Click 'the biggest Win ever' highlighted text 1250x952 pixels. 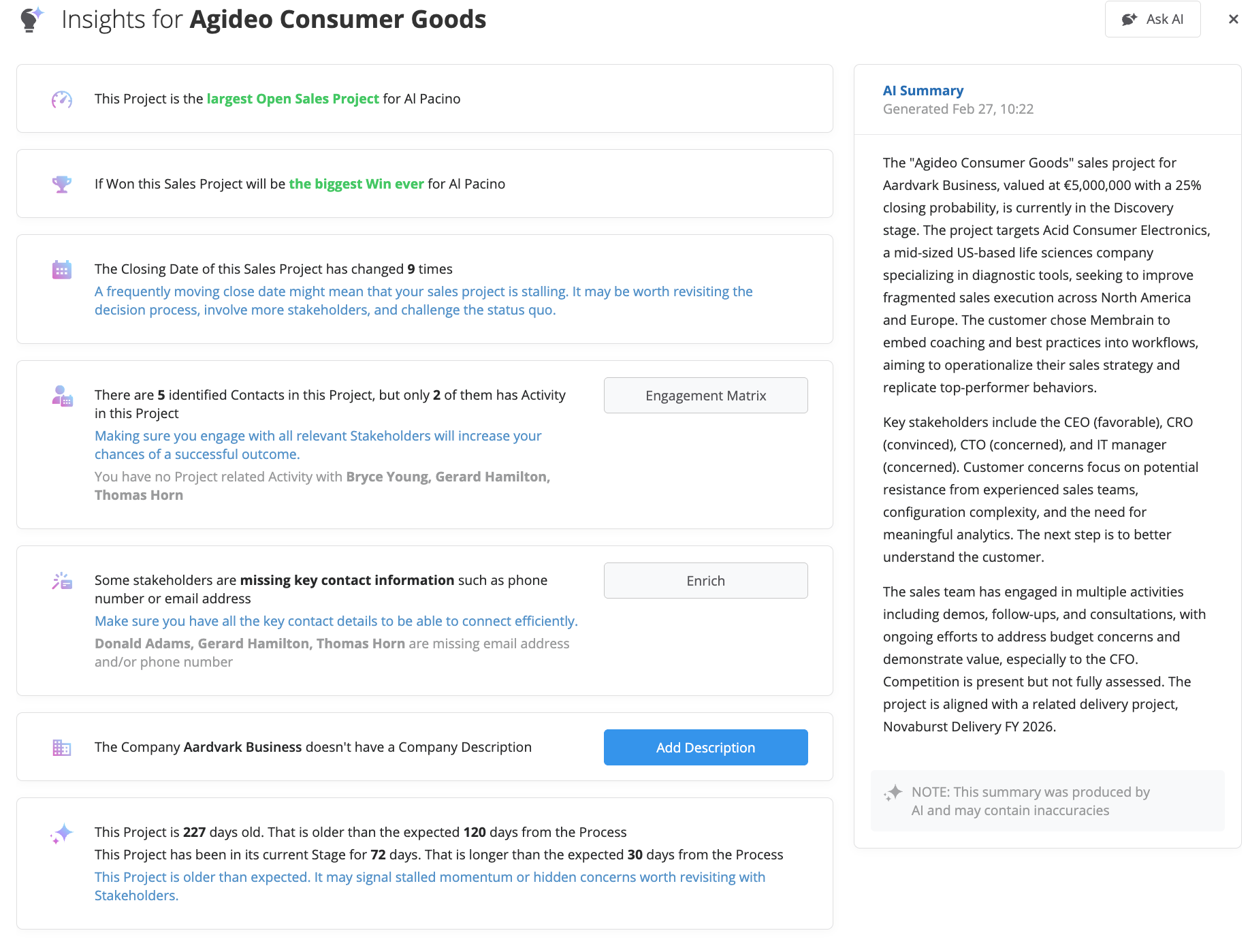click(356, 184)
